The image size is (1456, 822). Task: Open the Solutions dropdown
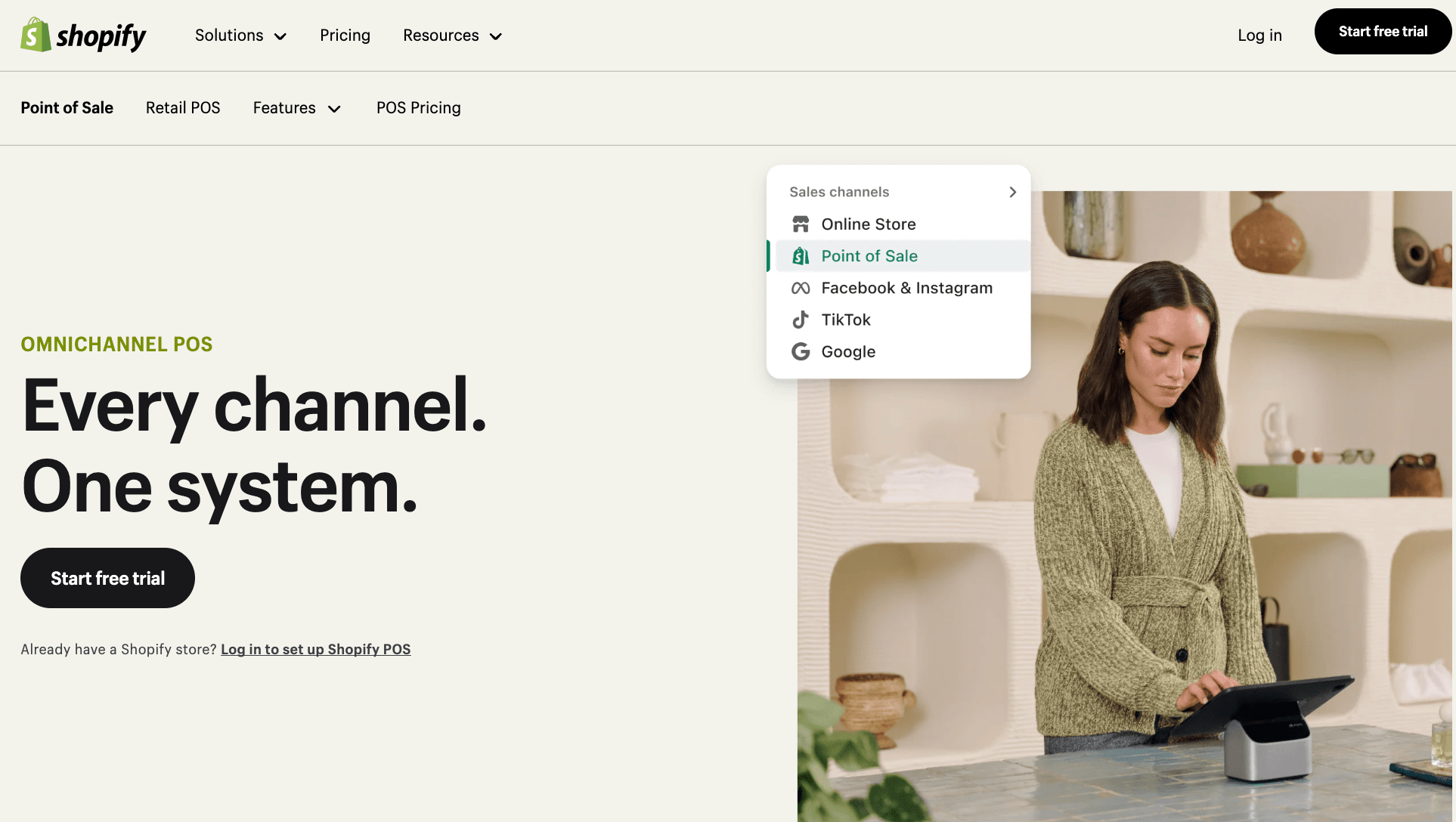tap(240, 35)
